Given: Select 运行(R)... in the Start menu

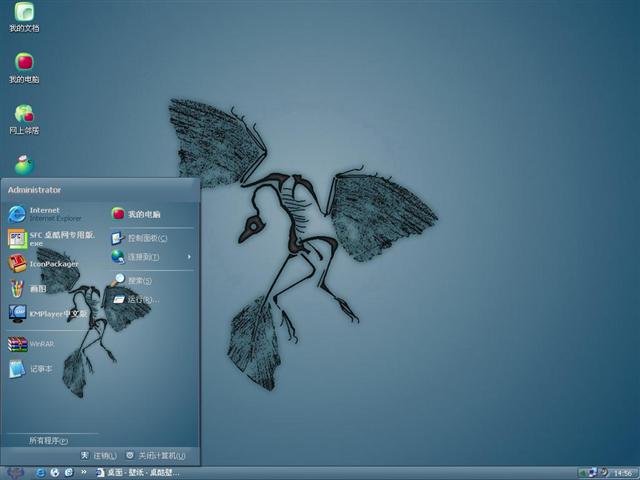Looking at the screenshot, I should click(138, 299).
